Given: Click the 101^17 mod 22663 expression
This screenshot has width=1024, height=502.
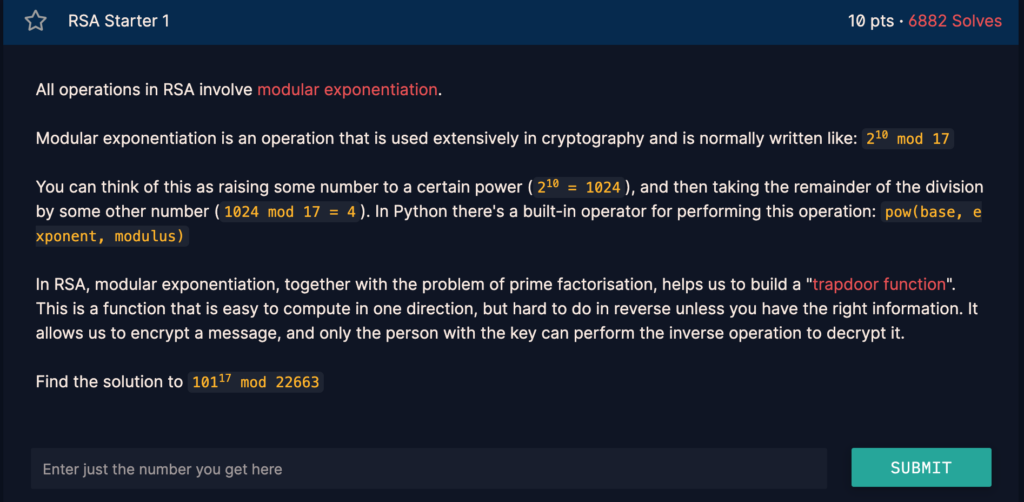Looking at the screenshot, I should (x=256, y=383).
